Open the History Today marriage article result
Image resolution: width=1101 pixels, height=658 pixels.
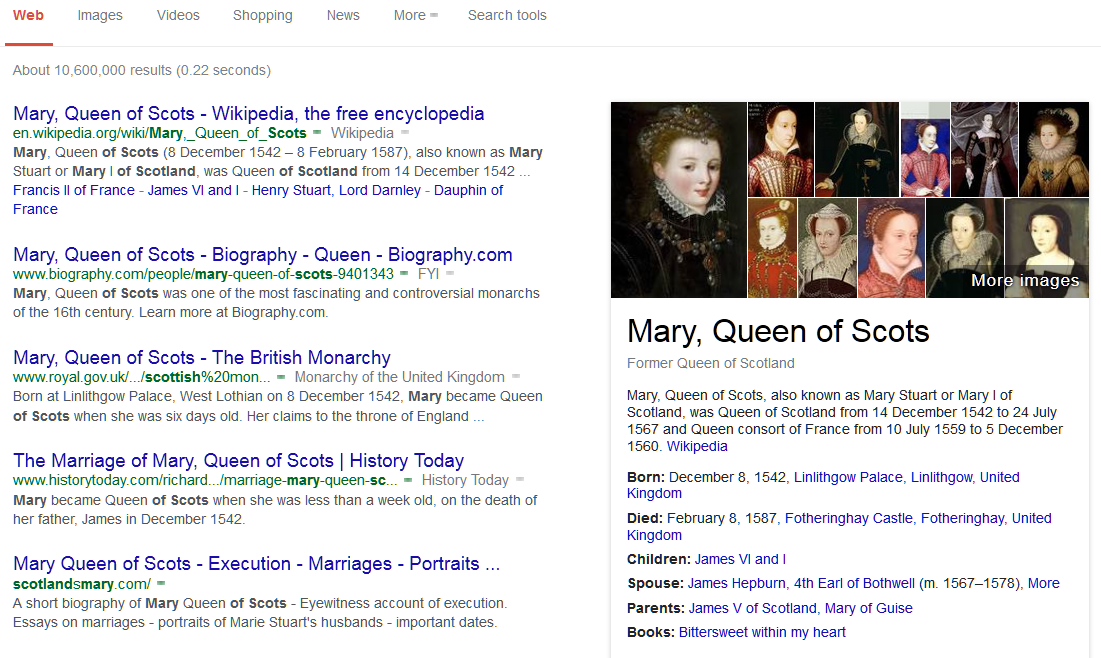[x=238, y=461]
